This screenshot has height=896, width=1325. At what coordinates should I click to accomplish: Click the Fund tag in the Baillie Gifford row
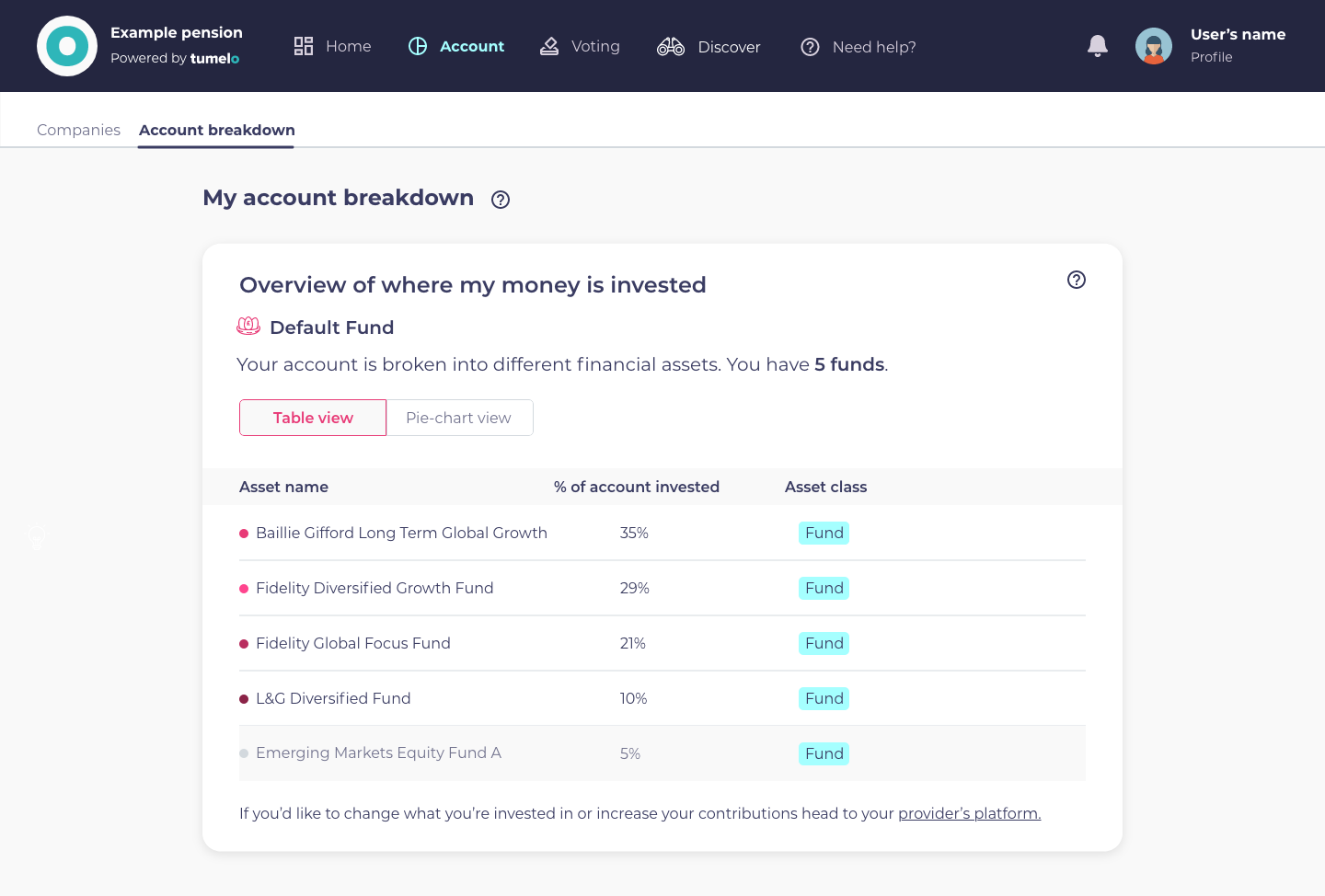click(x=824, y=533)
